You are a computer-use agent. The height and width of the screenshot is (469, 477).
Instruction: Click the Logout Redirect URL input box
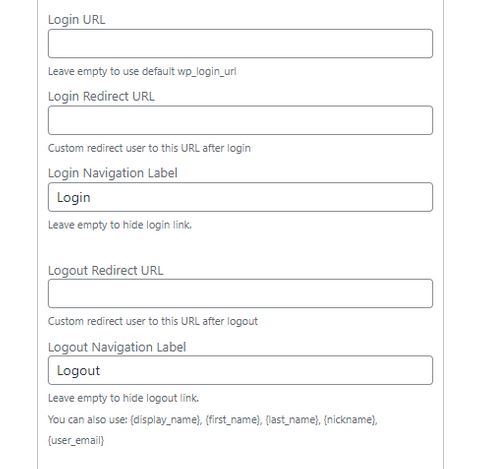(240, 293)
